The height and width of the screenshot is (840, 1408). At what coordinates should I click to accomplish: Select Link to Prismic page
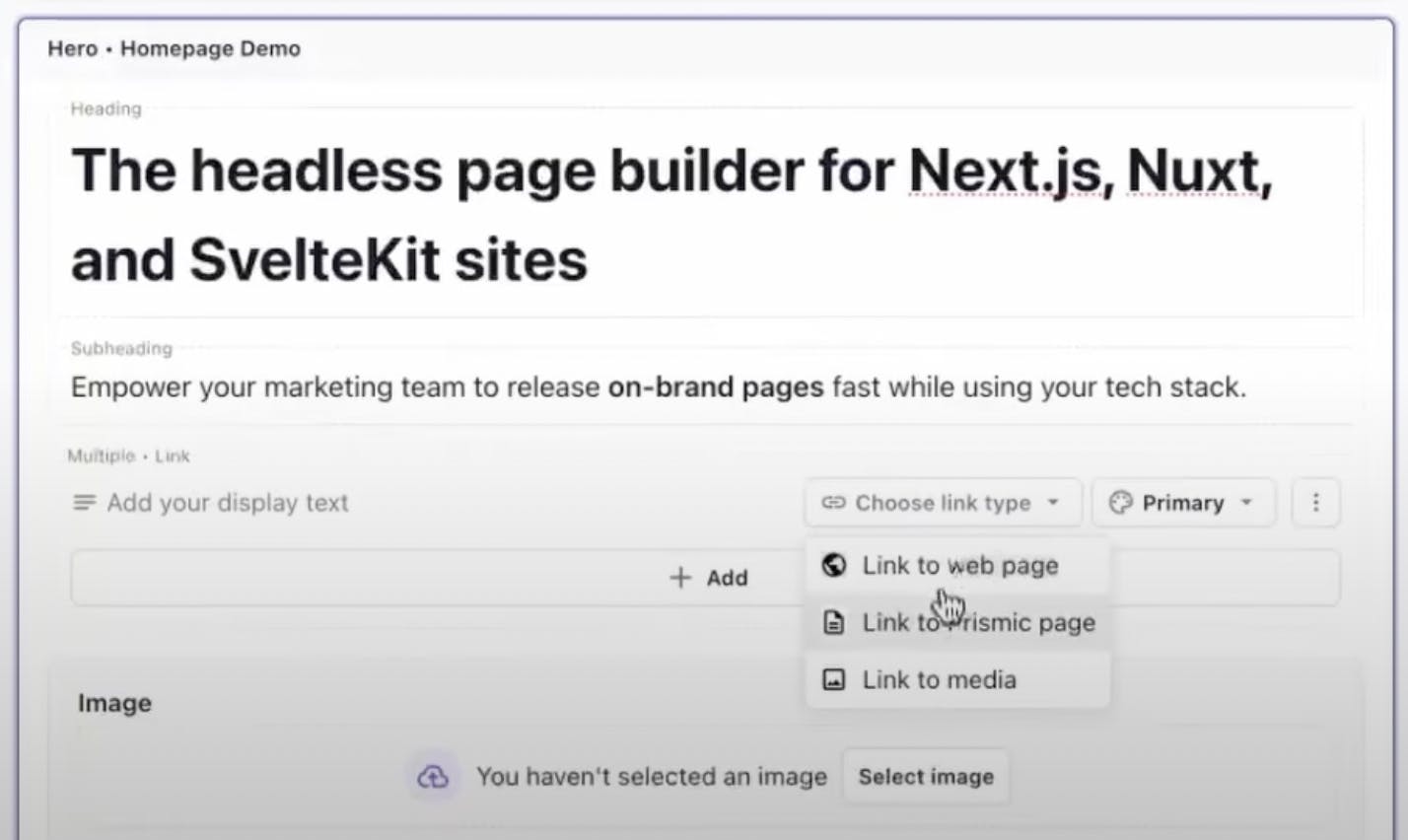pos(978,622)
